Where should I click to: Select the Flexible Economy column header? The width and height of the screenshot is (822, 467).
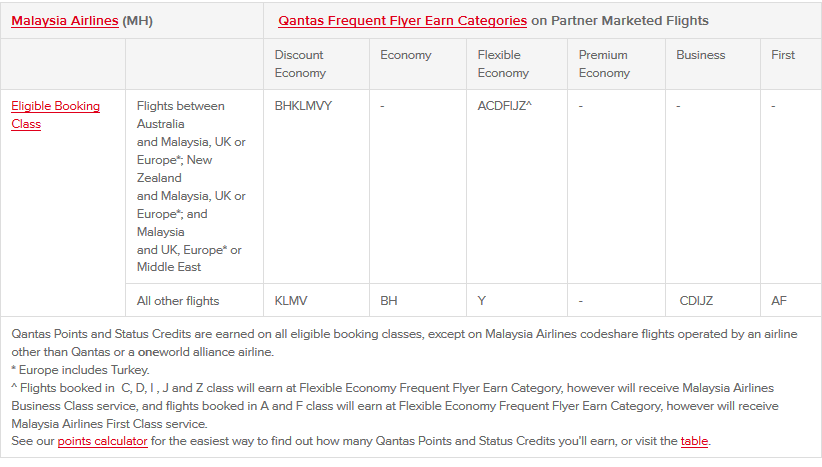click(503, 64)
